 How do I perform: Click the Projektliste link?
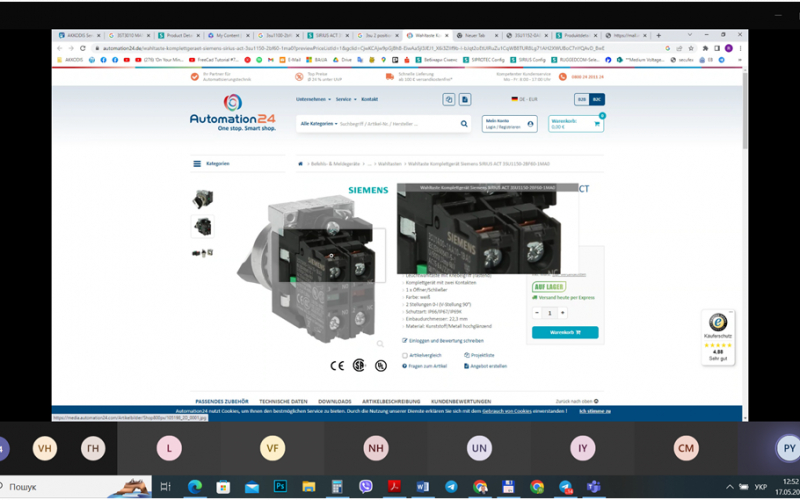tap(479, 355)
